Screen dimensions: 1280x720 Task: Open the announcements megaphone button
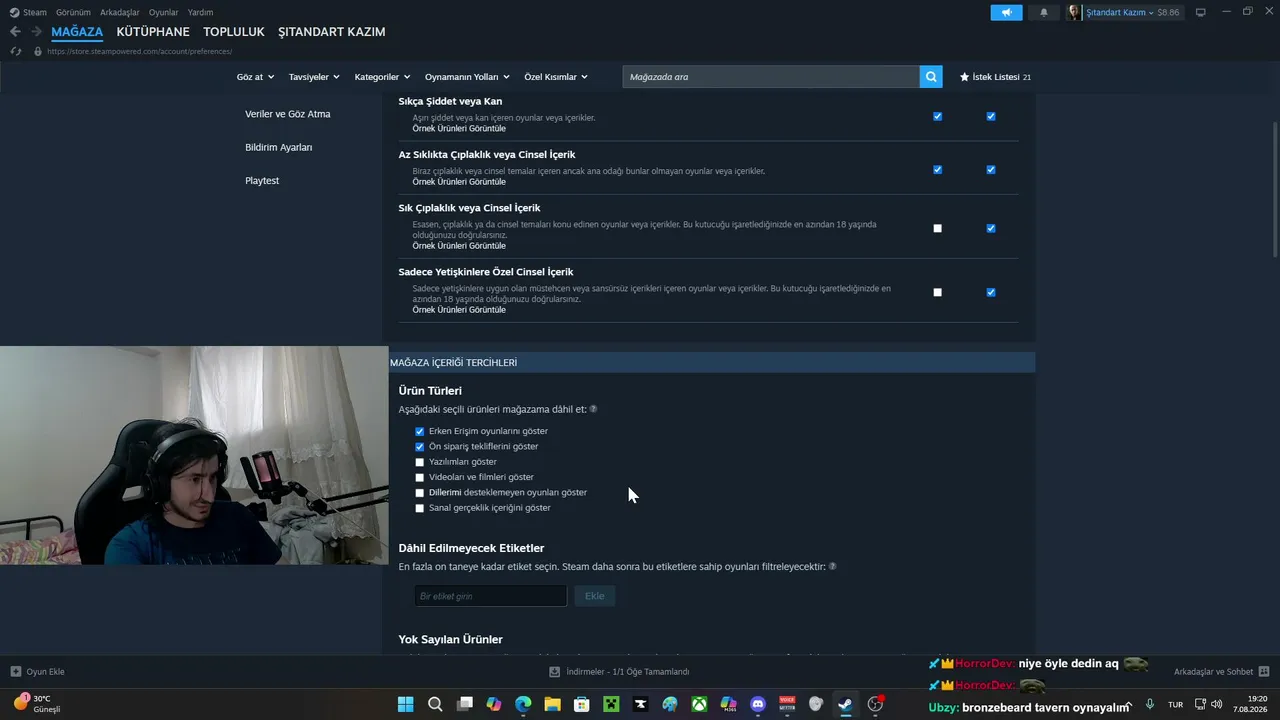coord(1007,12)
